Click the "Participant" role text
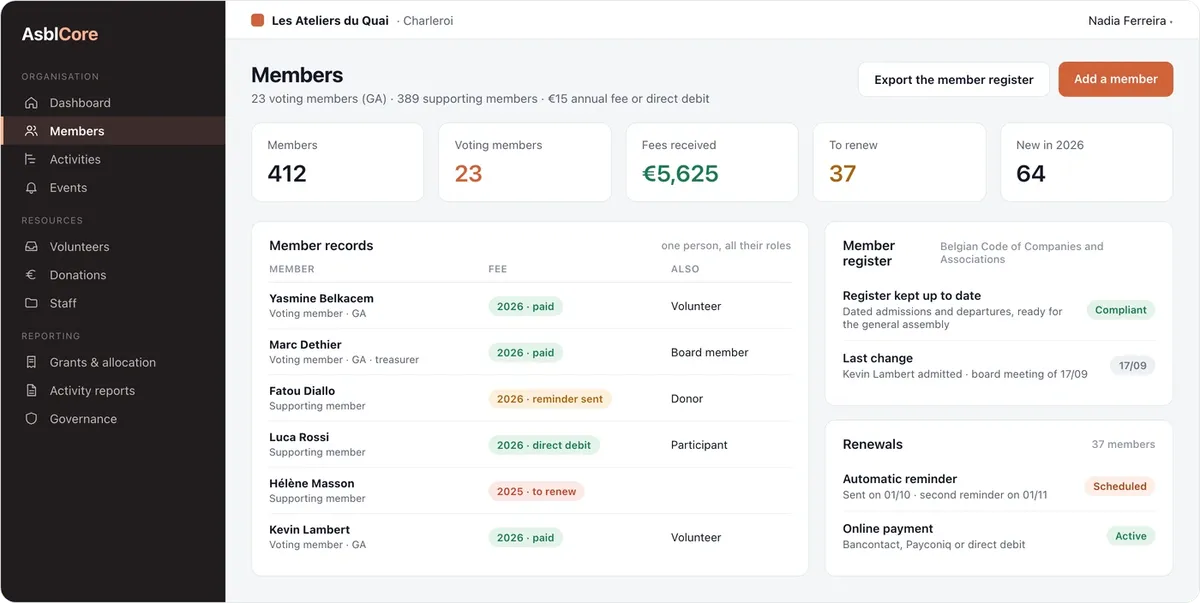The width and height of the screenshot is (1200, 603). point(700,445)
